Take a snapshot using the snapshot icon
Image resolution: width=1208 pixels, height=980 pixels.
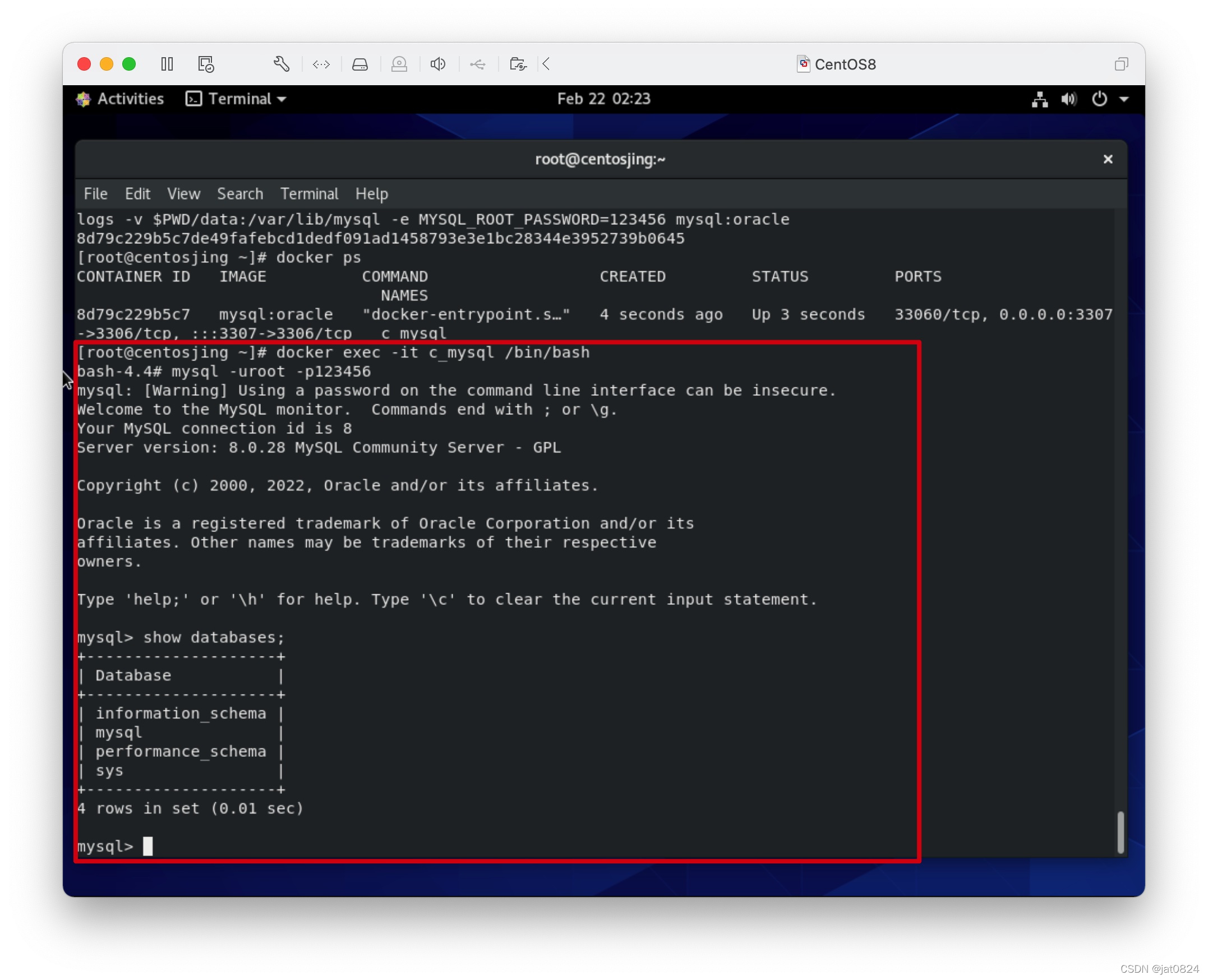pos(206,64)
